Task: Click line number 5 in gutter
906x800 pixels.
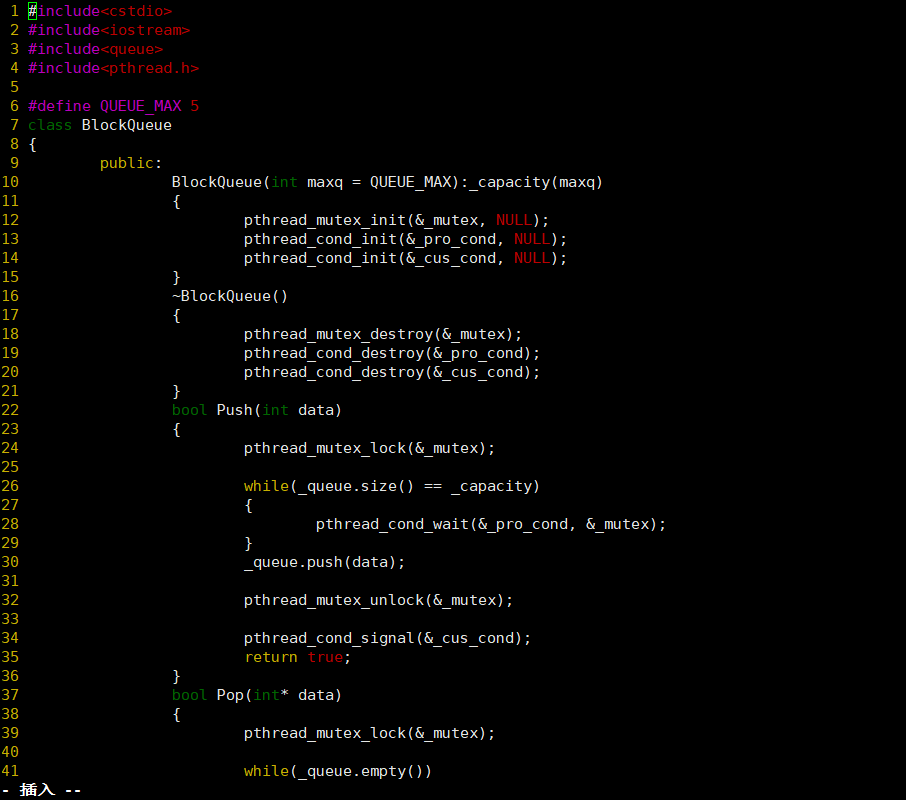Action: point(14,87)
